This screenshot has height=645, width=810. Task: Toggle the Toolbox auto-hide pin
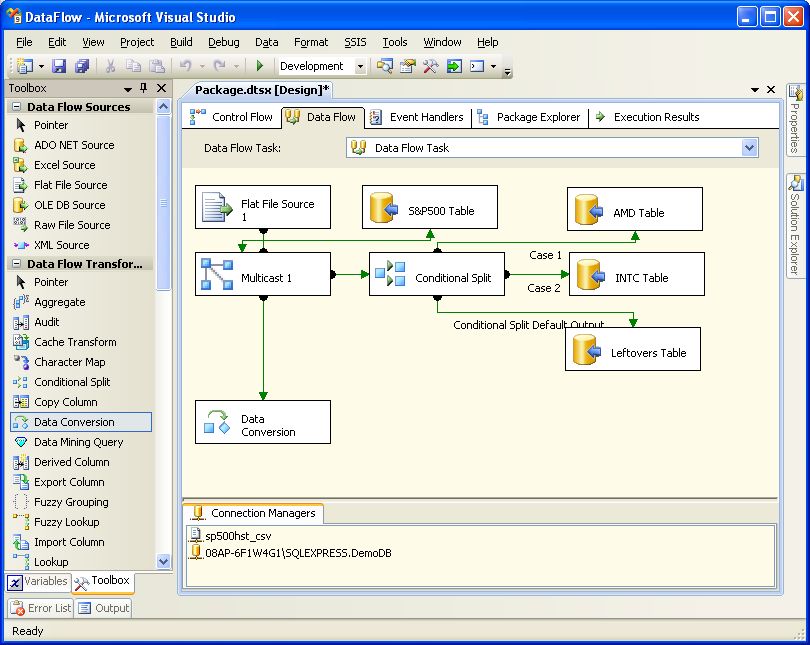click(144, 88)
